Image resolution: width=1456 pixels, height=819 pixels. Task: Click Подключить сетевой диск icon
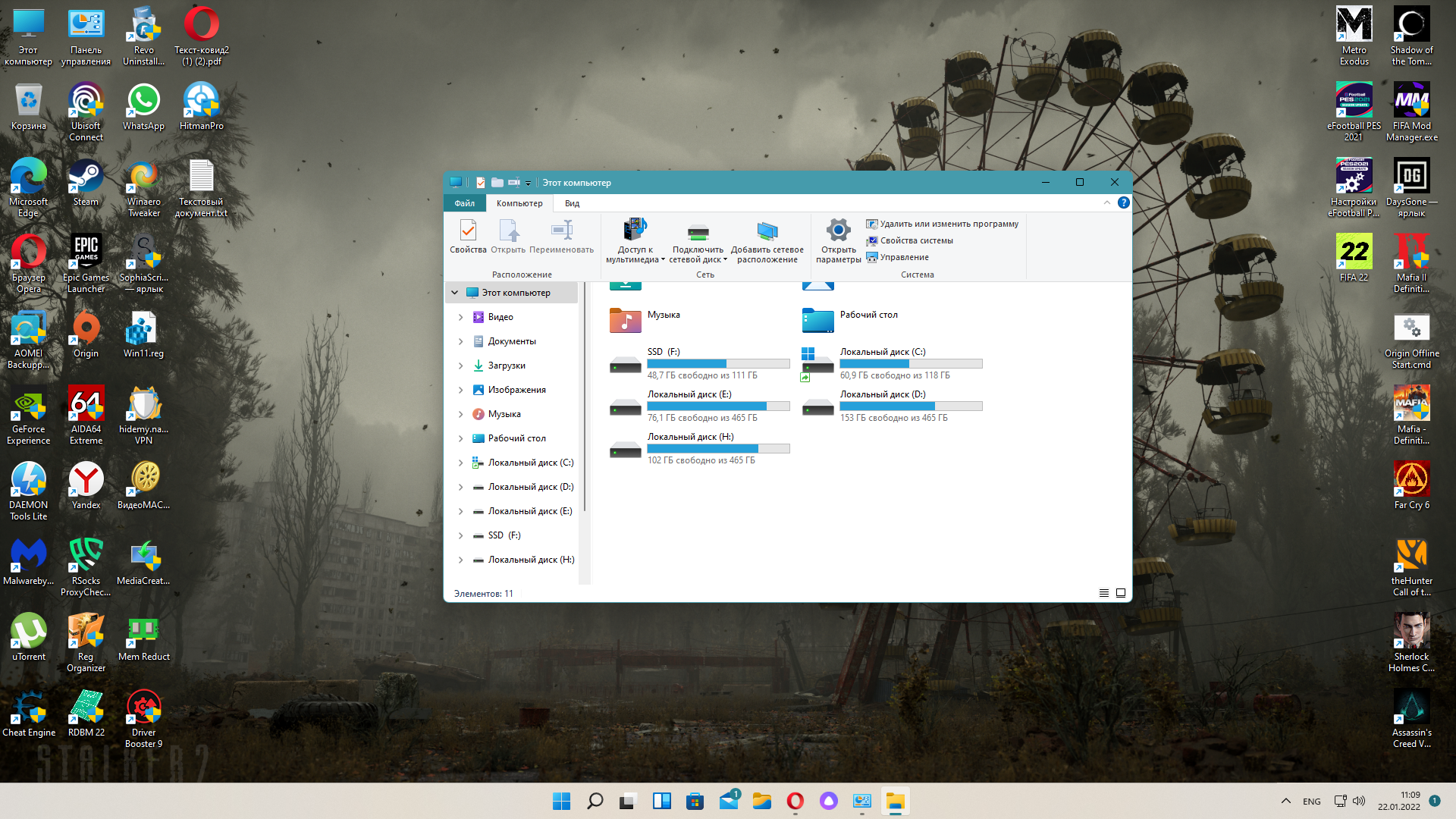[x=698, y=231]
